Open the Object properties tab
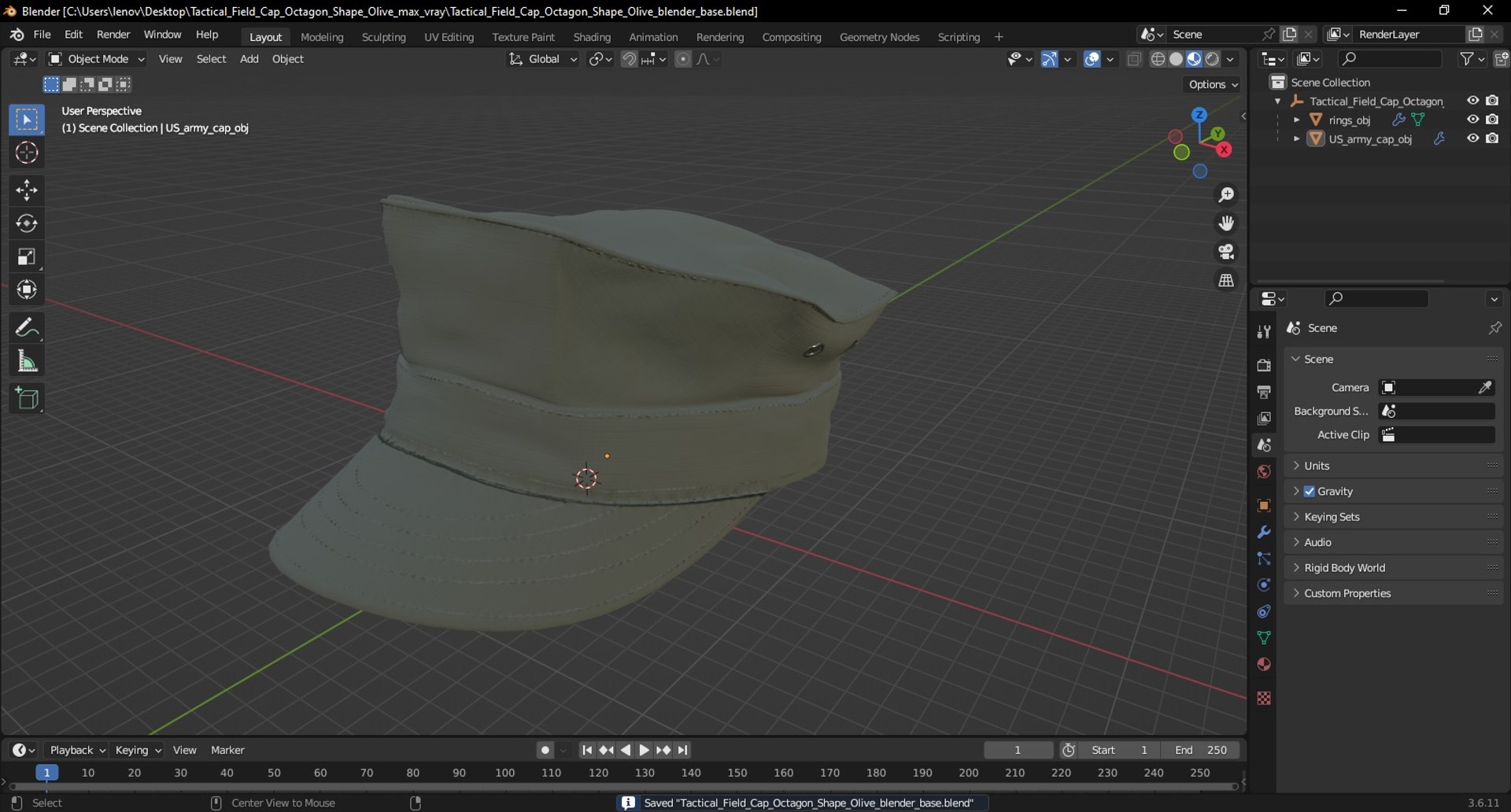The width and height of the screenshot is (1511, 812). (x=1264, y=506)
